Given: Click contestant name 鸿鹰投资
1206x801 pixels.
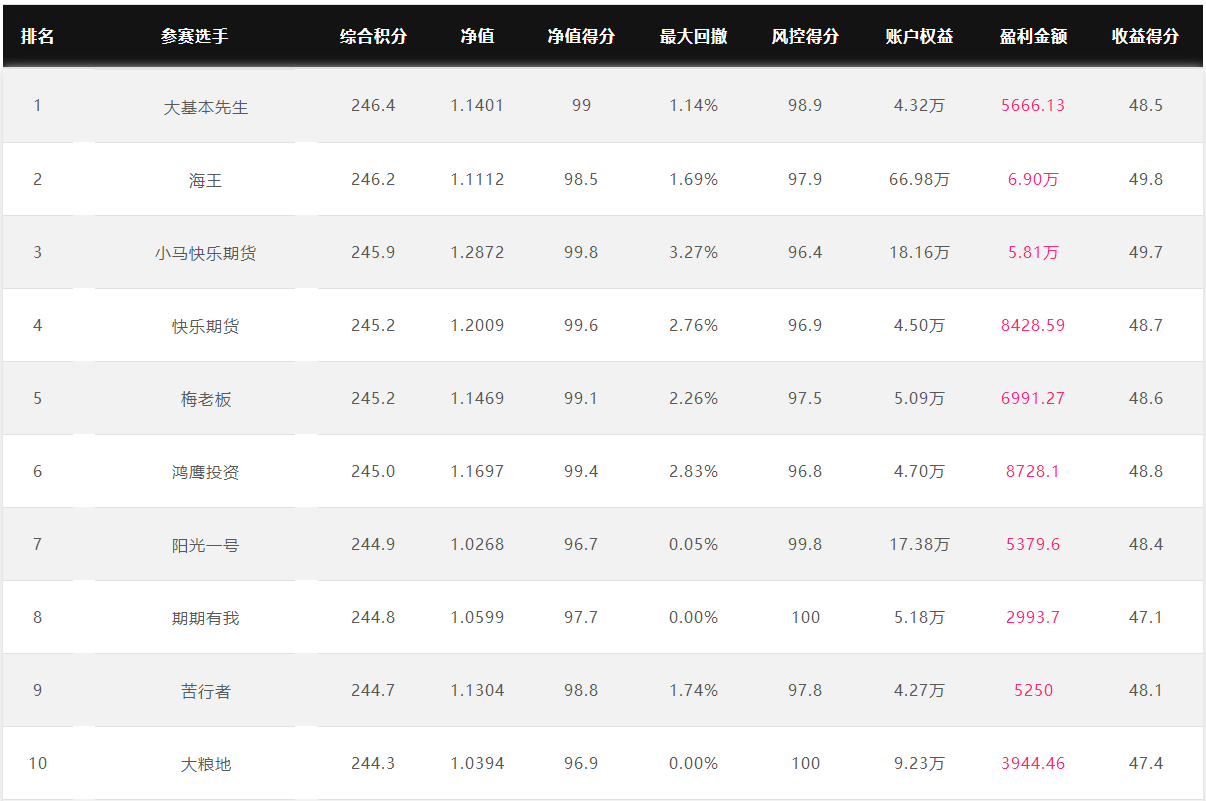Looking at the screenshot, I should point(205,472).
